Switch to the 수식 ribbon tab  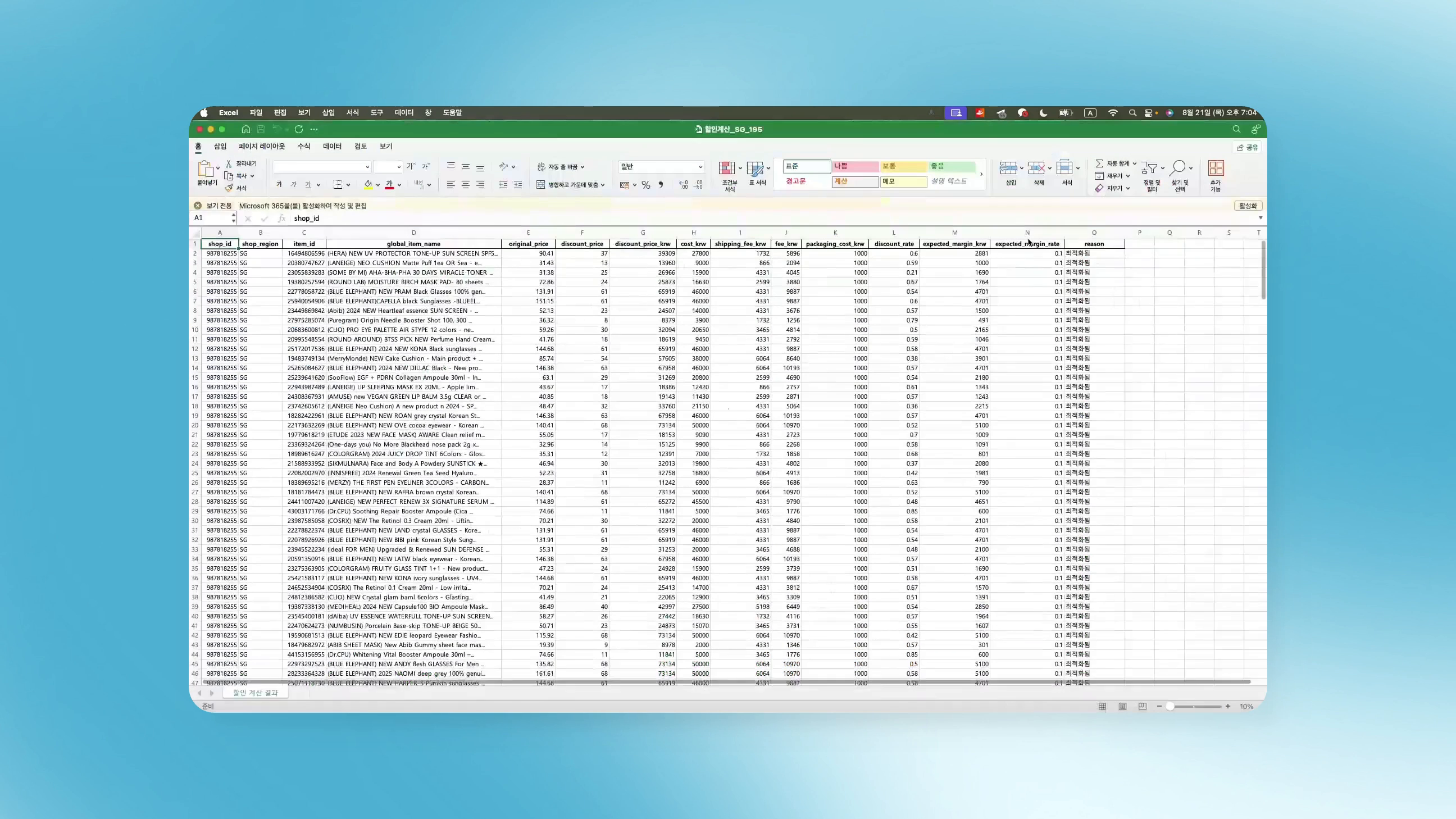(304, 147)
